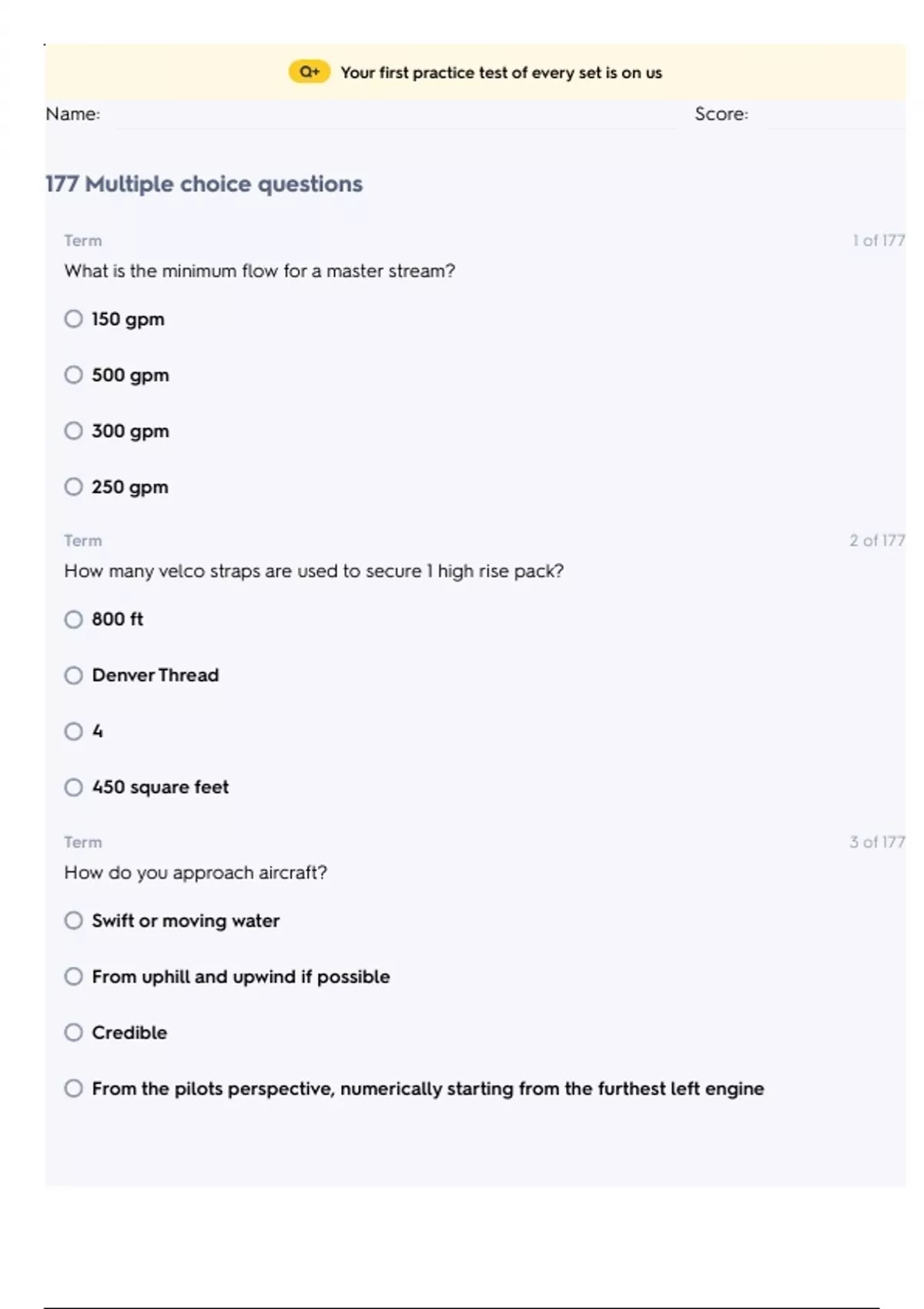Mark 250 gpm as the answer
This screenshot has height=1309, width=924.
[x=74, y=487]
